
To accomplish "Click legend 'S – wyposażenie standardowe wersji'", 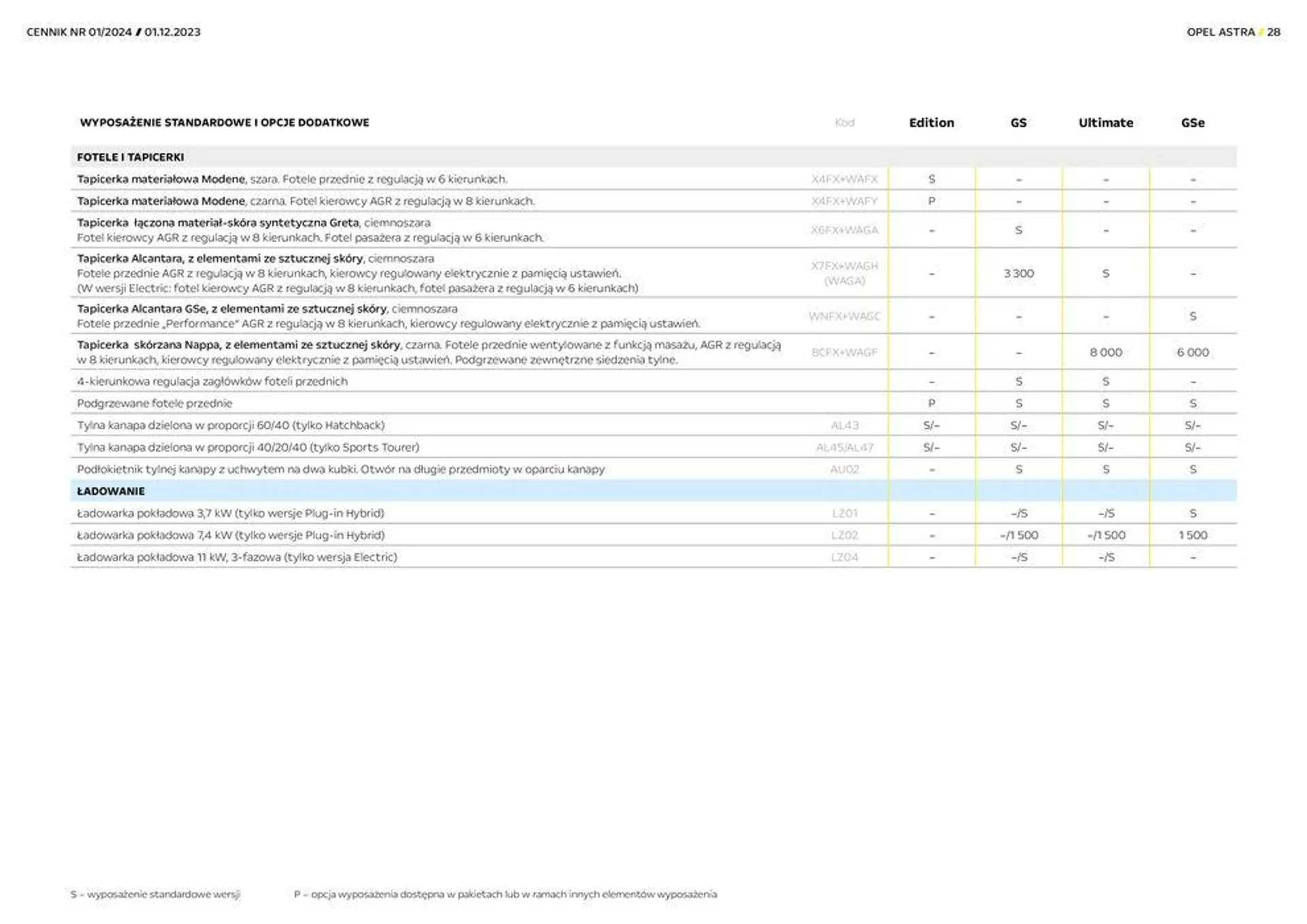I will coord(155,895).
